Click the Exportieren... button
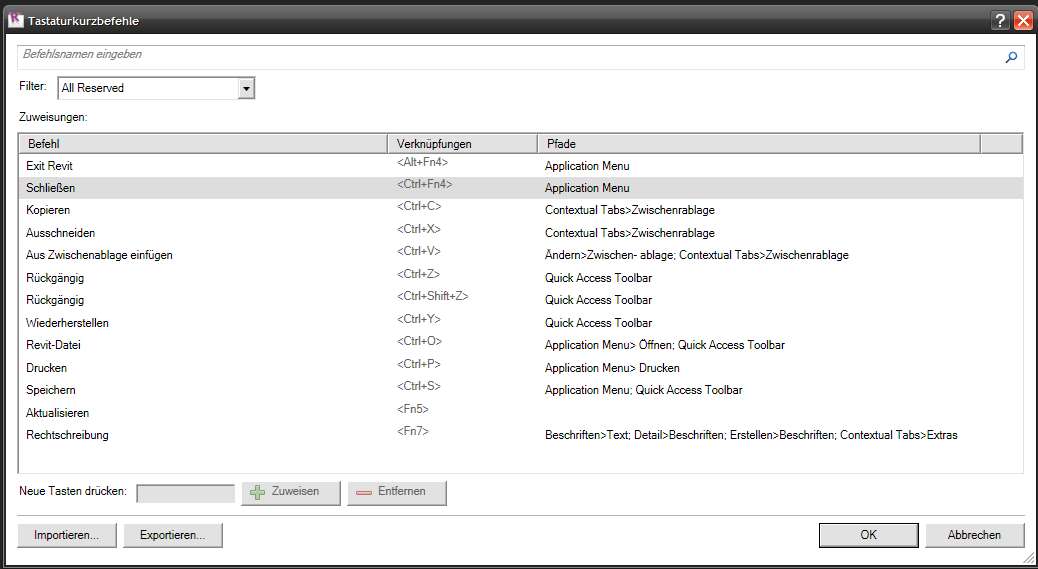1038x569 pixels. [173, 535]
